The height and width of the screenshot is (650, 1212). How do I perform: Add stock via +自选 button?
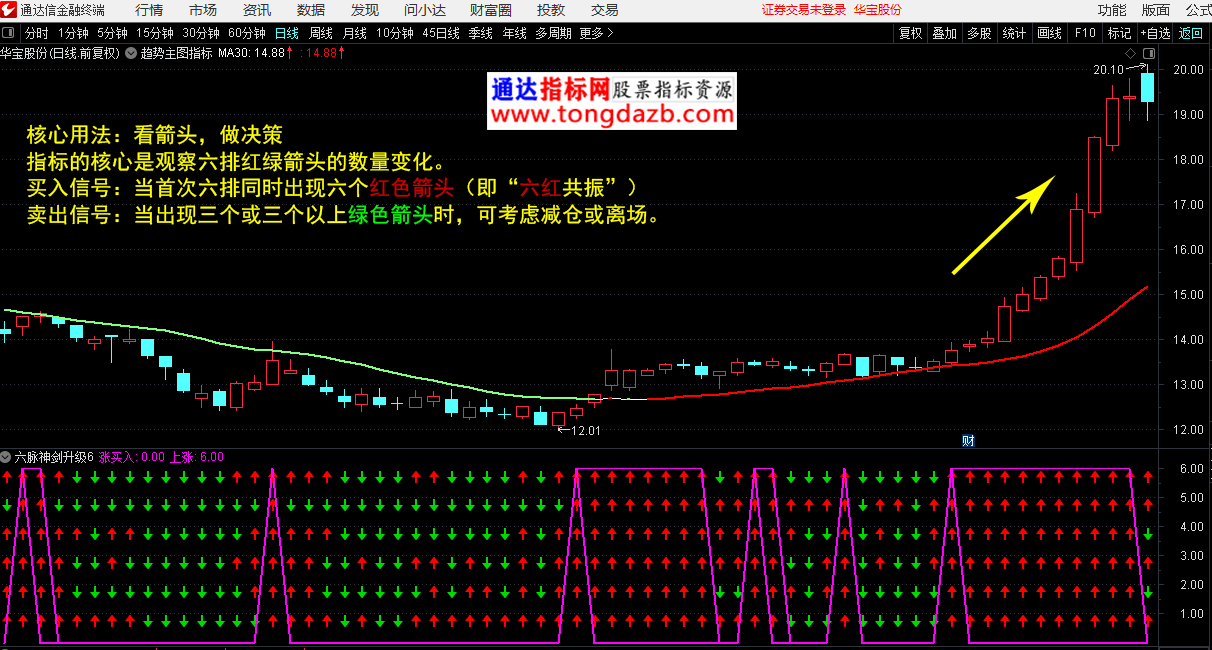(x=1154, y=33)
